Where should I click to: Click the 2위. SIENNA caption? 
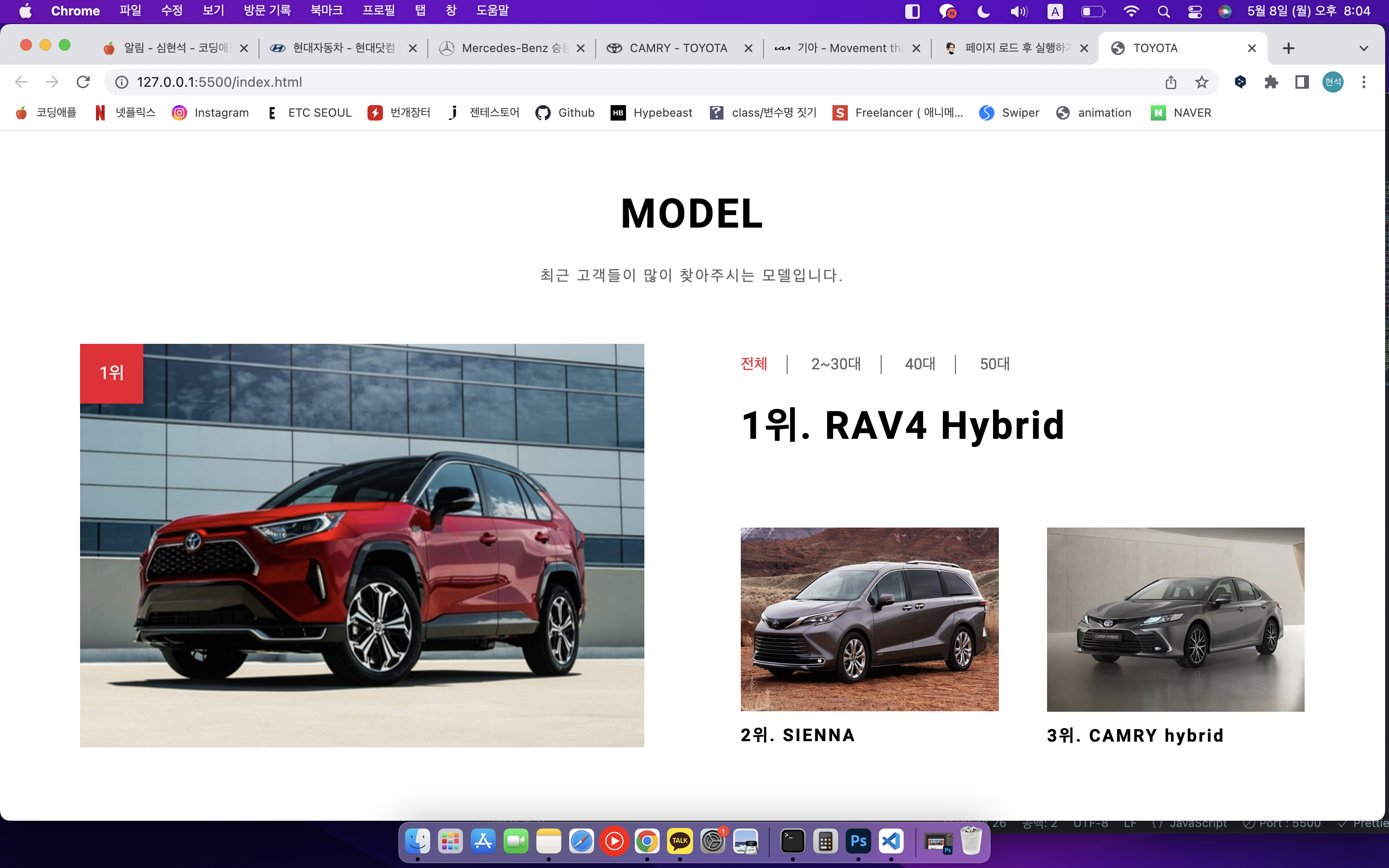click(x=798, y=735)
